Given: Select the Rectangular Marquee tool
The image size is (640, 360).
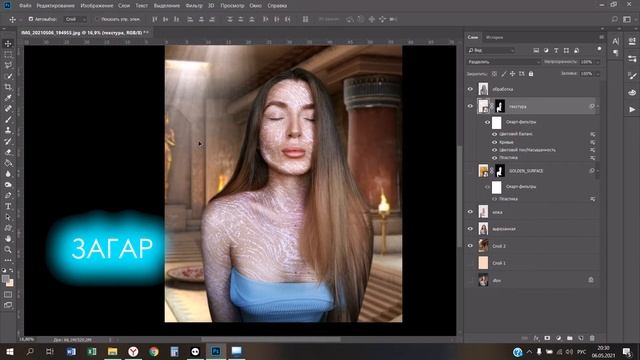Looking at the screenshot, I should (8, 54).
